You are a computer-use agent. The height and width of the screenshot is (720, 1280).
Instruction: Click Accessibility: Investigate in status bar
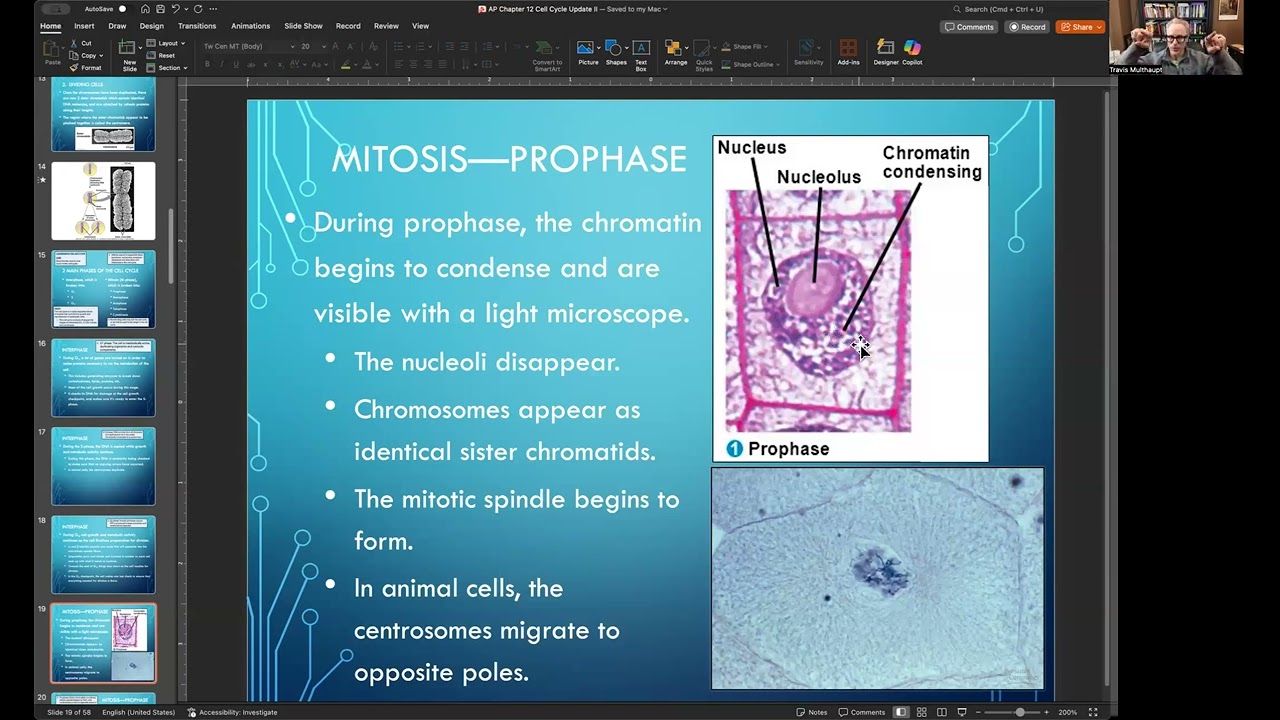pos(232,712)
